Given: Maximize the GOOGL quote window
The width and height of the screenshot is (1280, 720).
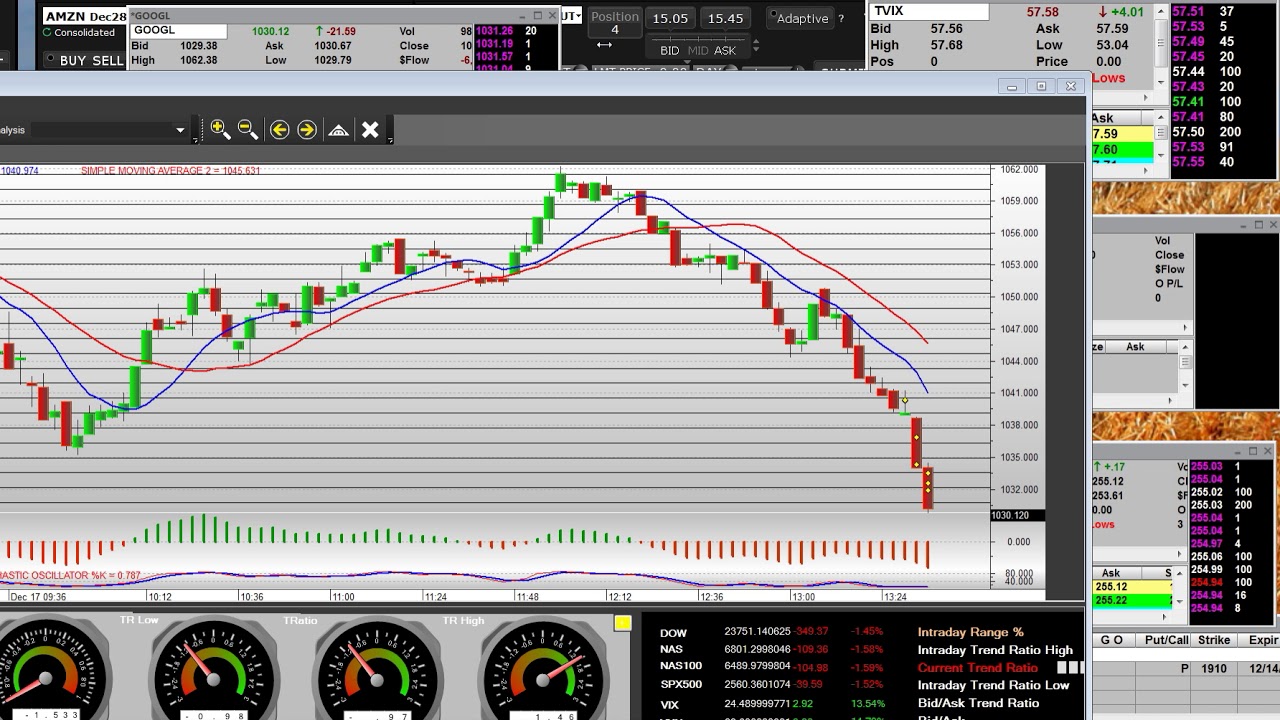Looking at the screenshot, I should click(537, 16).
